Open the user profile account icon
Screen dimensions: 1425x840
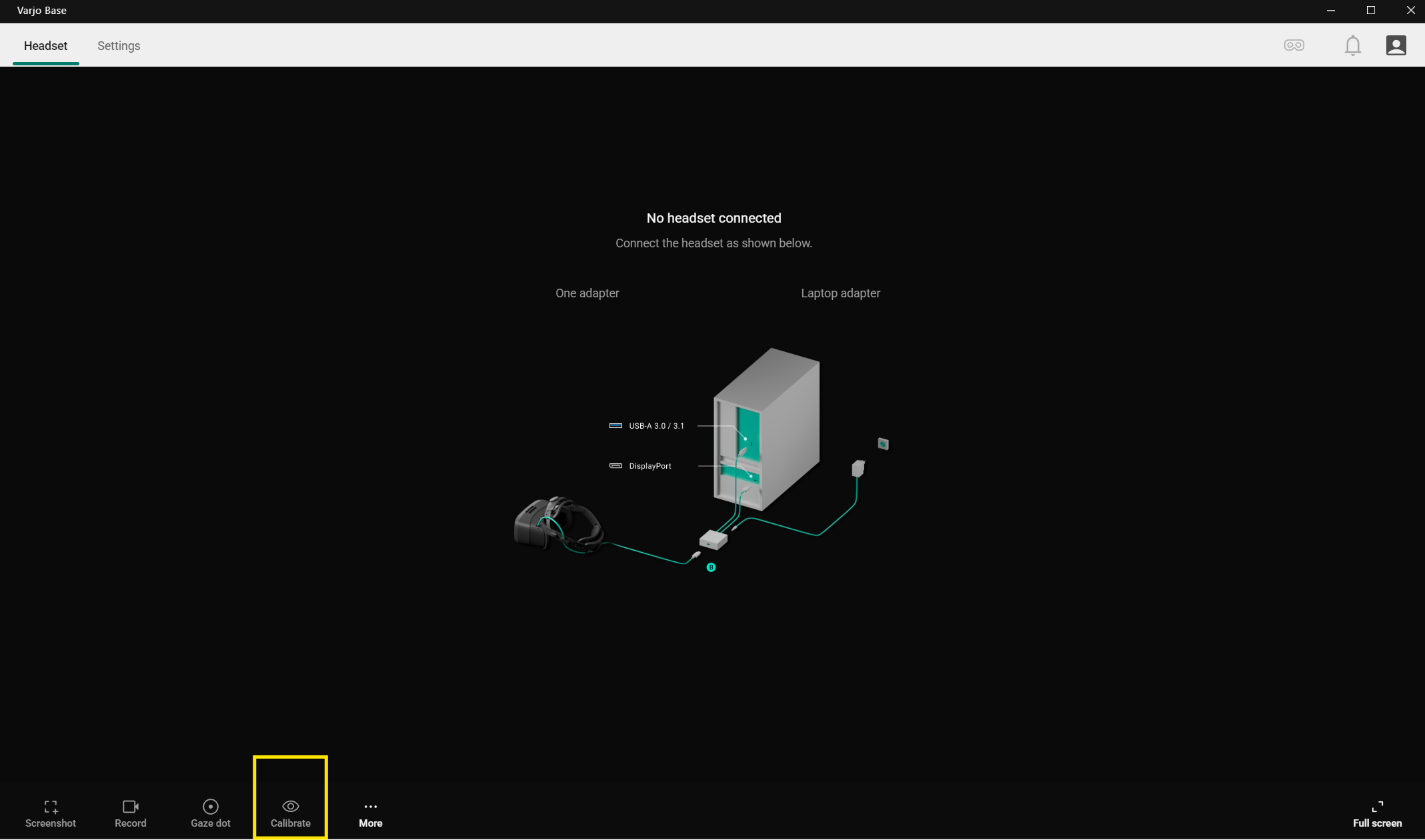(x=1396, y=45)
